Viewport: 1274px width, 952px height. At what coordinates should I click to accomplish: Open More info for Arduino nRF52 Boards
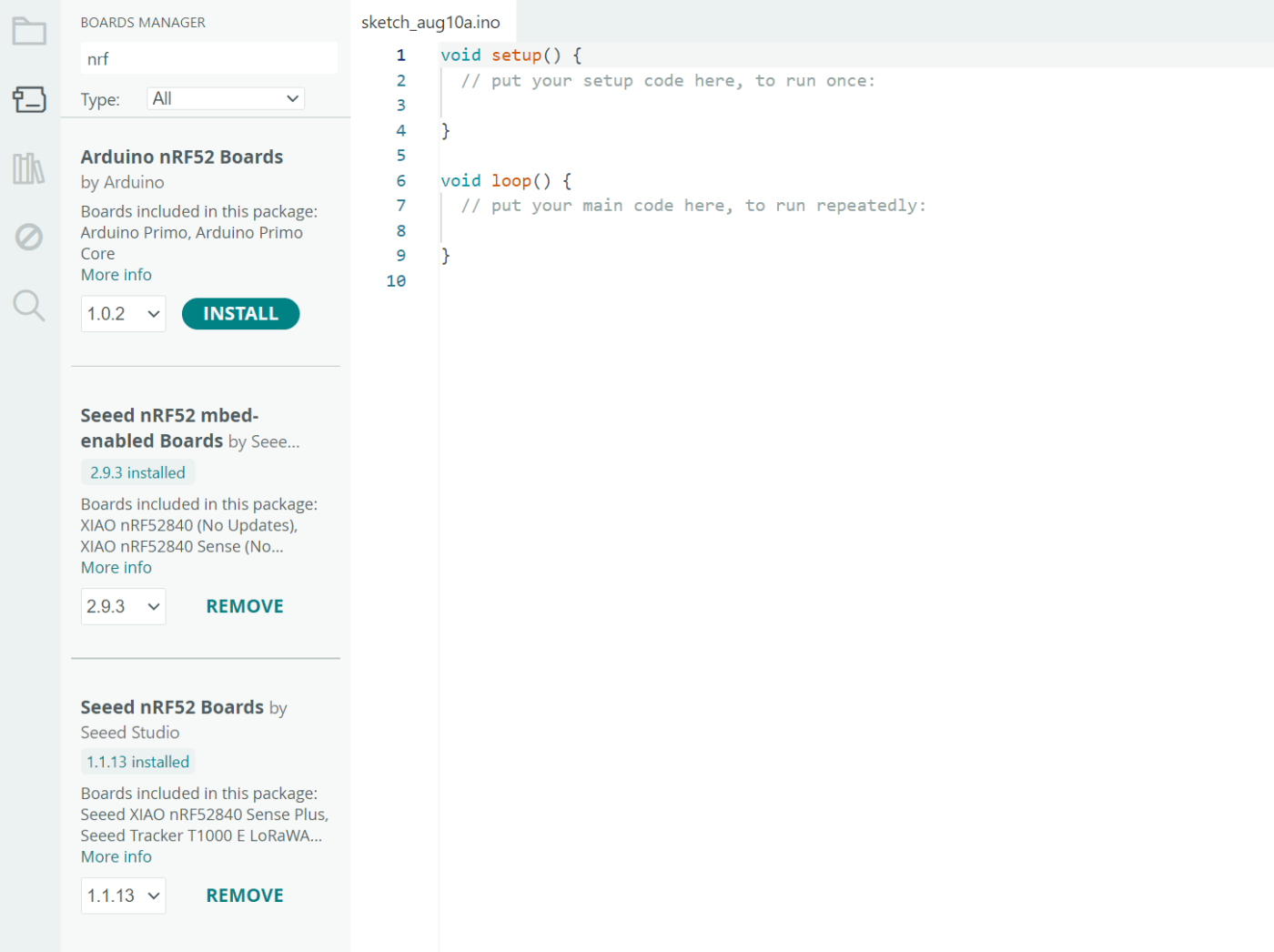click(x=116, y=275)
